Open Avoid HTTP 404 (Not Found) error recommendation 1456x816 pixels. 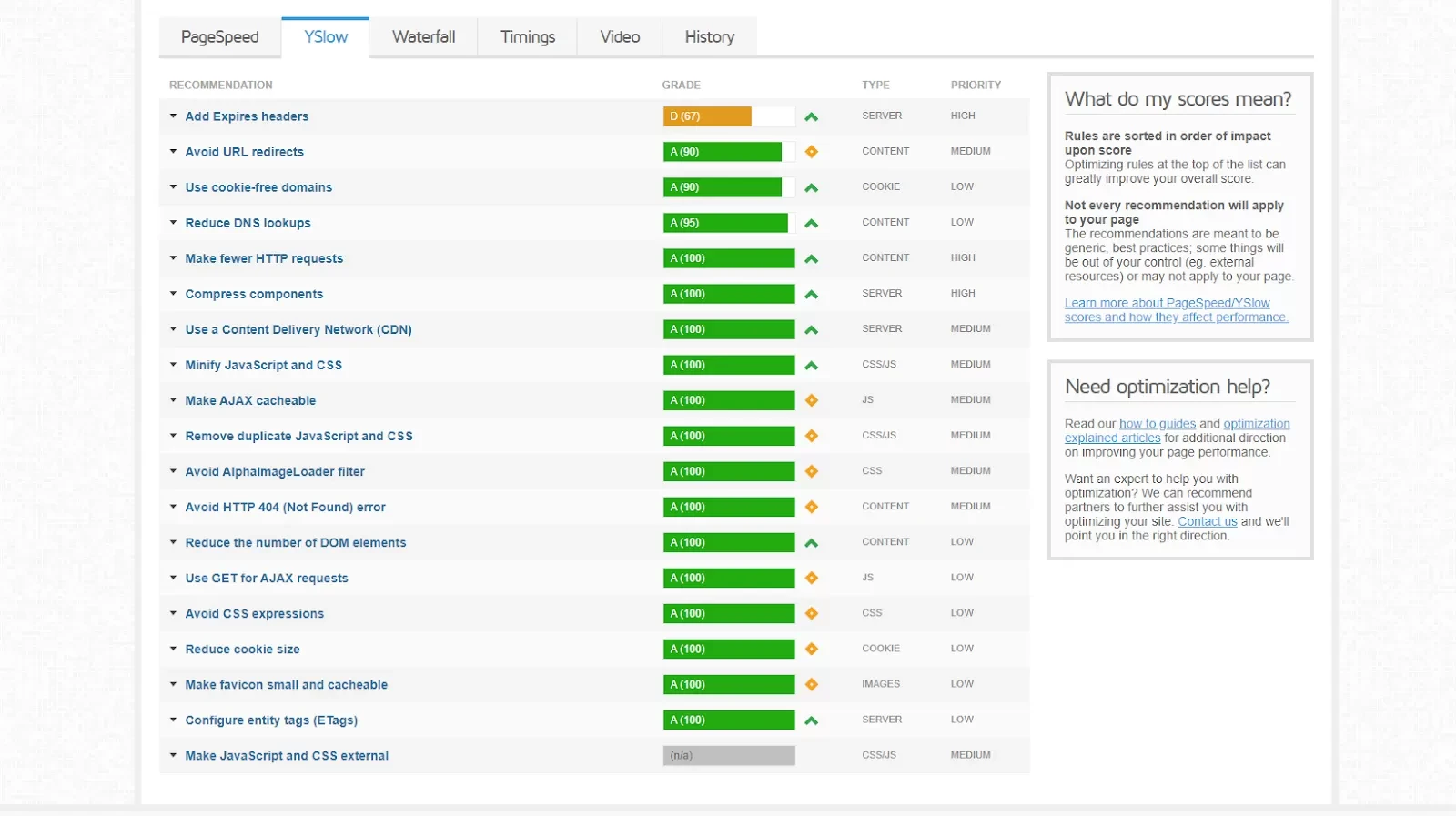(286, 507)
